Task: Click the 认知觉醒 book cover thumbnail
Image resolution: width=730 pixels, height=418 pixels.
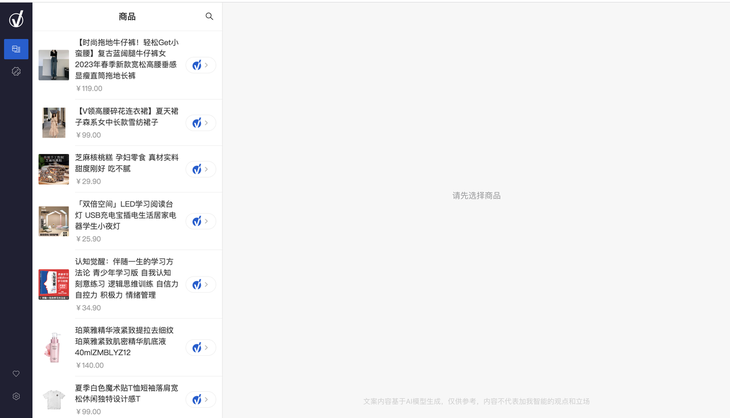Action: click(54, 284)
